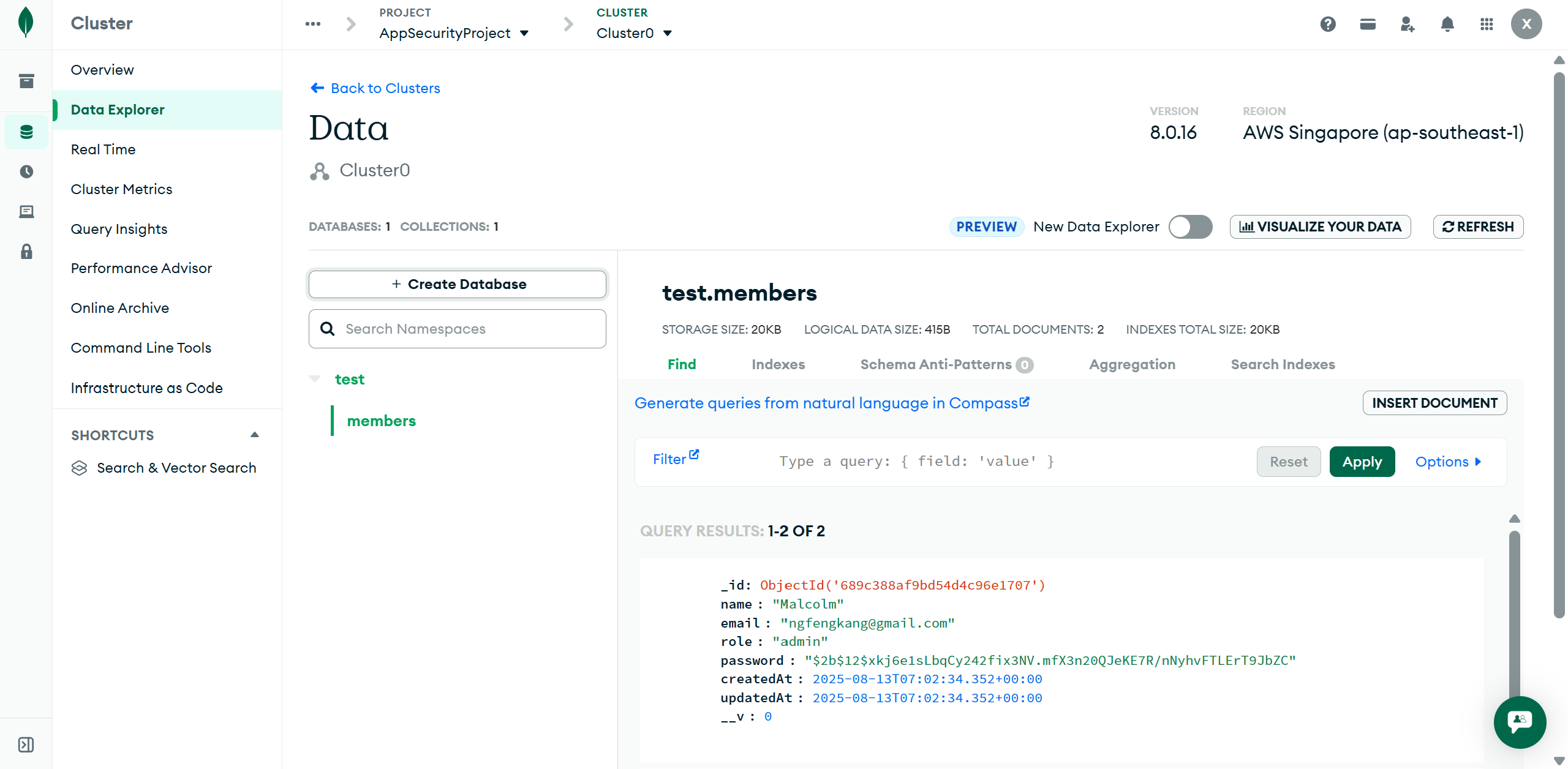Image resolution: width=1568 pixels, height=769 pixels.
Task: Open Generate queries from natural language link
Action: 832,403
